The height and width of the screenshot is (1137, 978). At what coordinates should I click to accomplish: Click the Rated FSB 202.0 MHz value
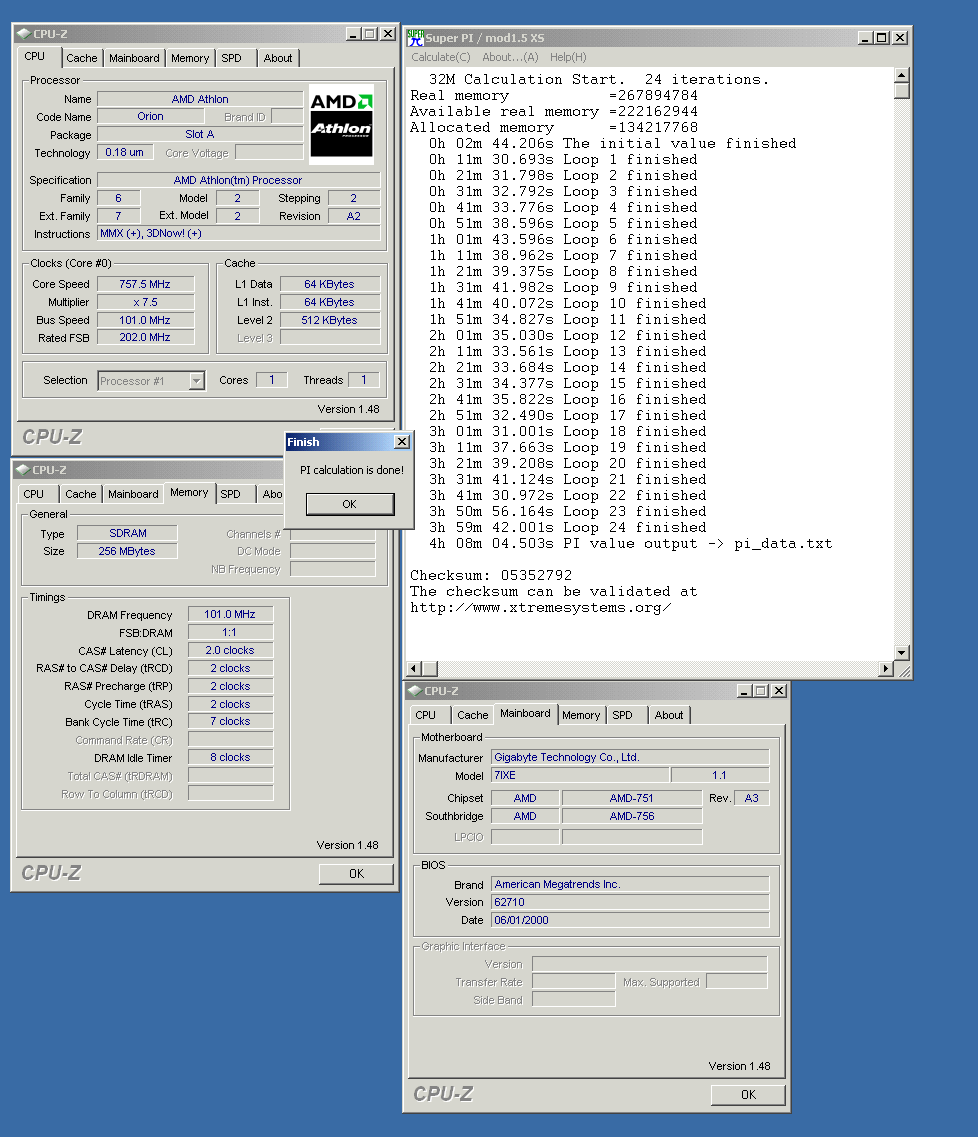click(x=145, y=337)
